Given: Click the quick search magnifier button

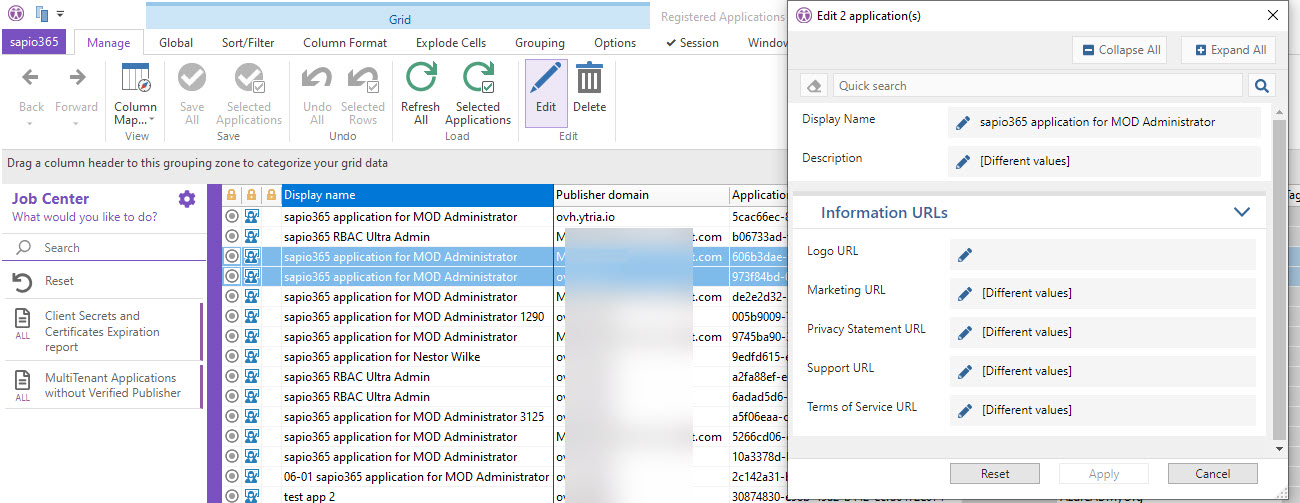Looking at the screenshot, I should pos(1262,86).
